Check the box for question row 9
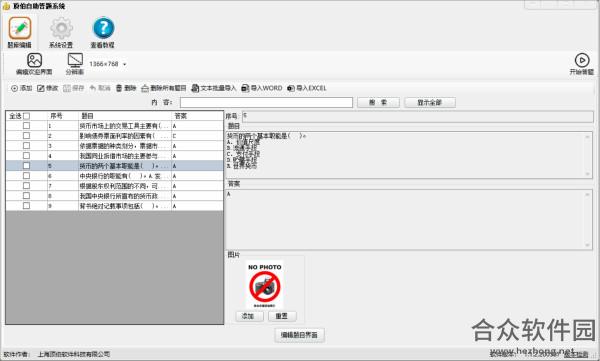Viewport: 600px width, 361px height. coord(26,206)
